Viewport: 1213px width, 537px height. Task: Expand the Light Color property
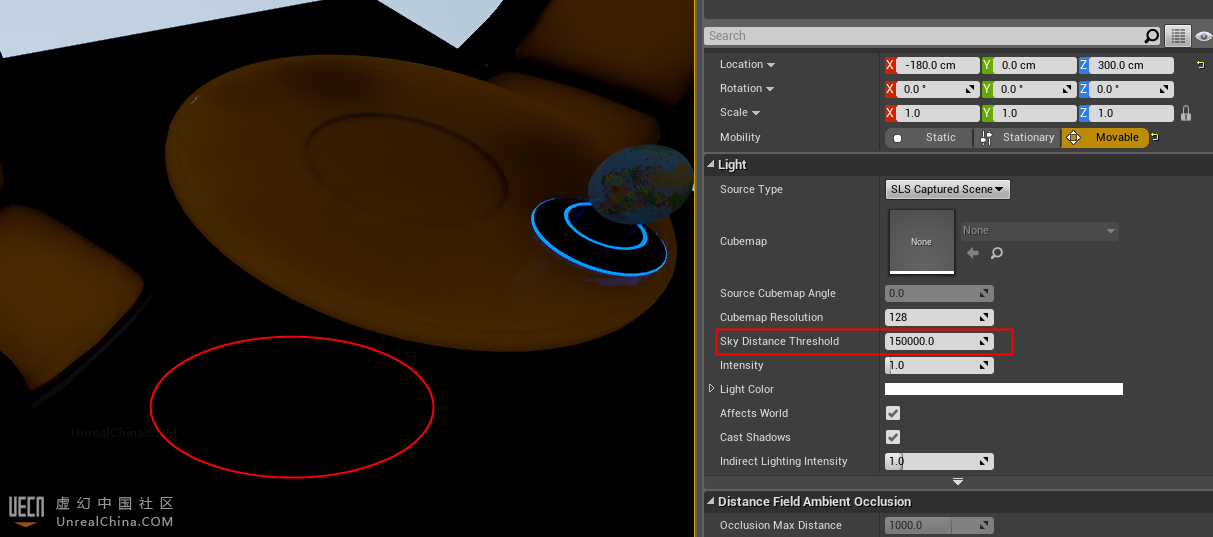click(712, 389)
